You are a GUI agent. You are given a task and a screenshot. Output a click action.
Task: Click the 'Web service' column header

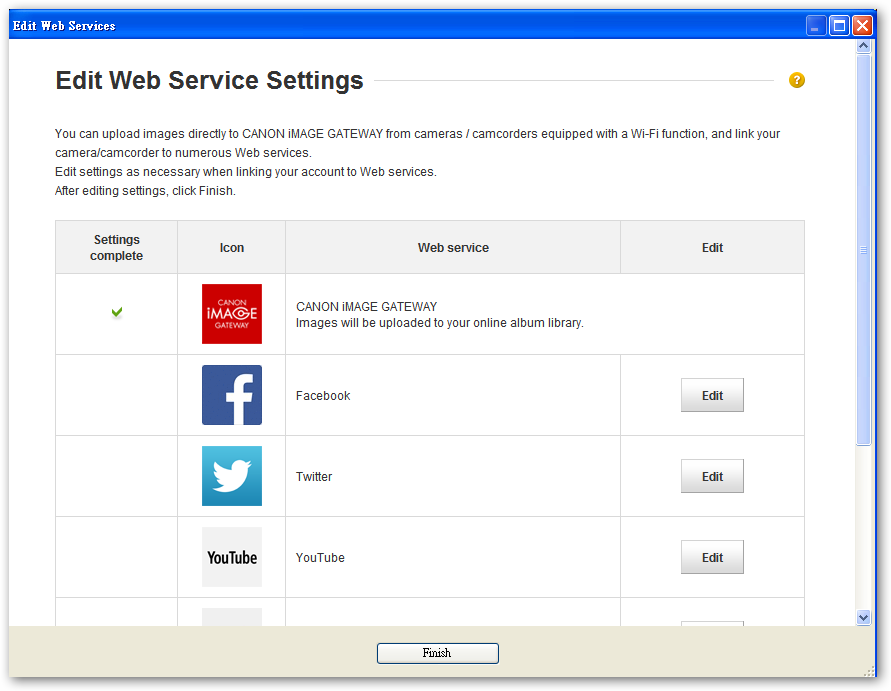[453, 248]
